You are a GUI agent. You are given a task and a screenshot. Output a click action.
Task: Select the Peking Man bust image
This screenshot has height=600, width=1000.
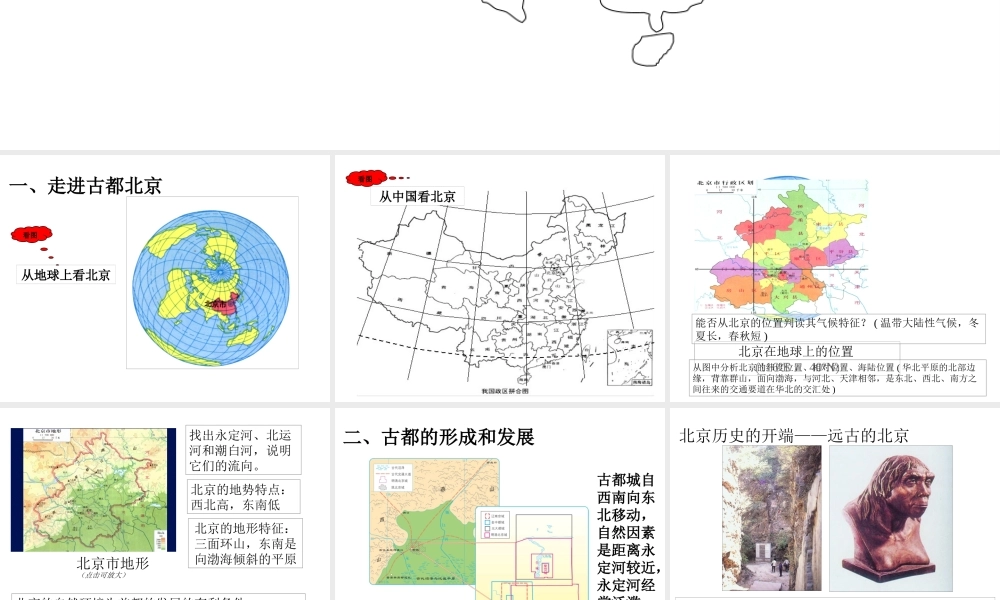(891, 518)
